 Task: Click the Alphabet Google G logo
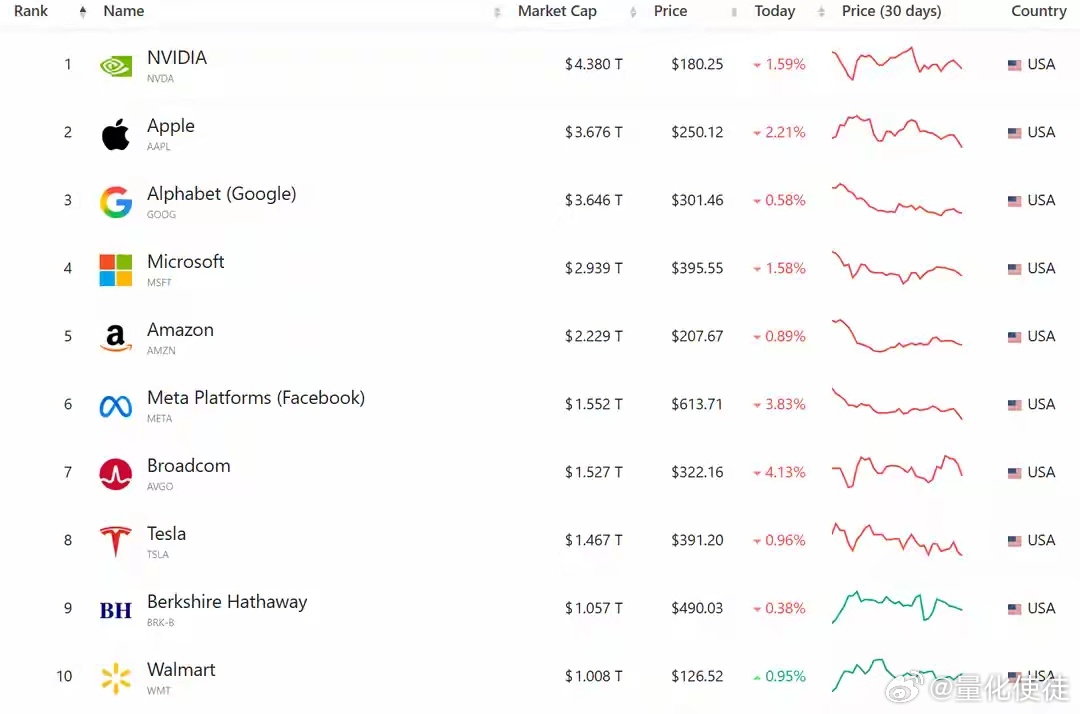tap(116, 202)
